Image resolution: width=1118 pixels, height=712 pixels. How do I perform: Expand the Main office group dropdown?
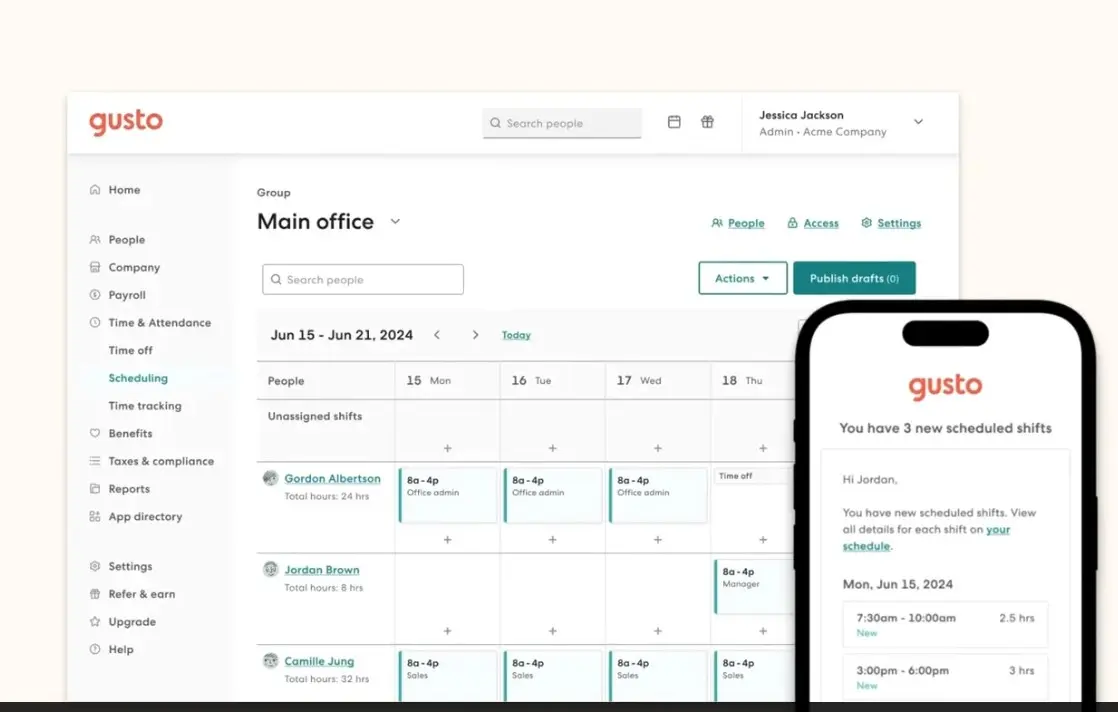click(x=395, y=221)
